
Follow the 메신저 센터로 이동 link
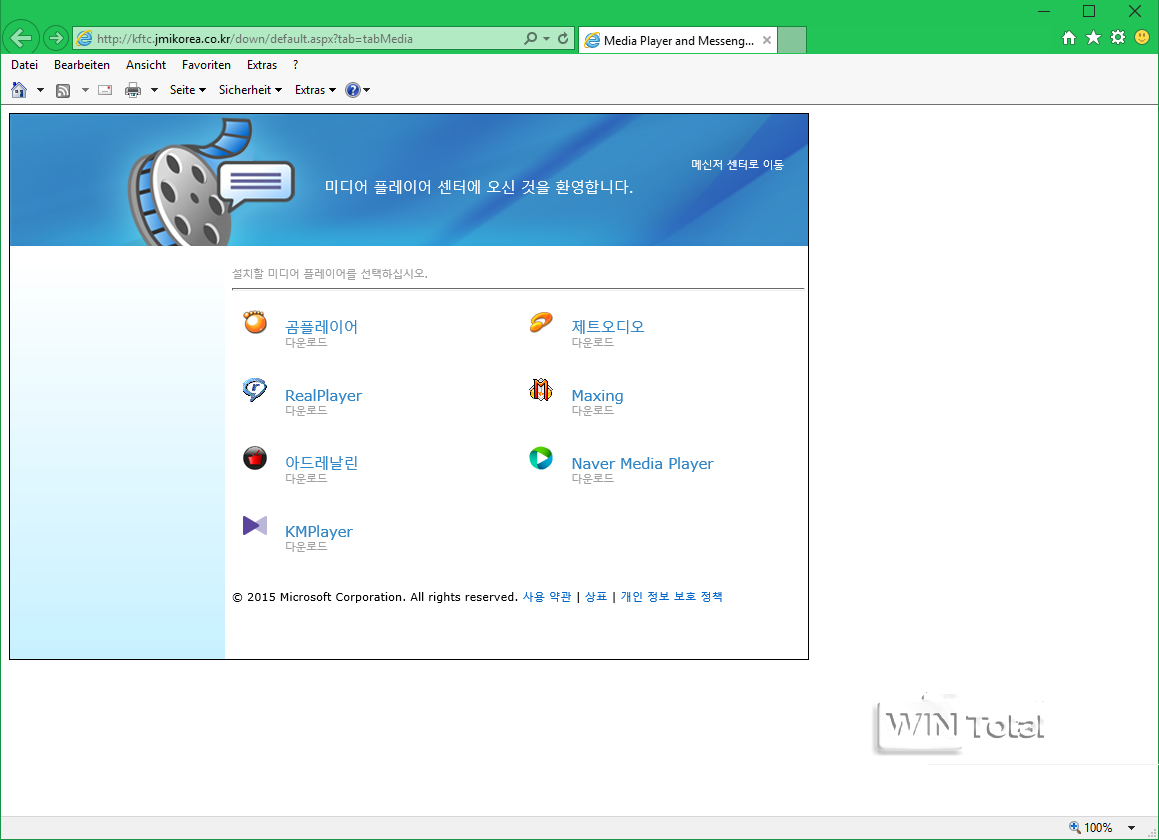point(737,164)
